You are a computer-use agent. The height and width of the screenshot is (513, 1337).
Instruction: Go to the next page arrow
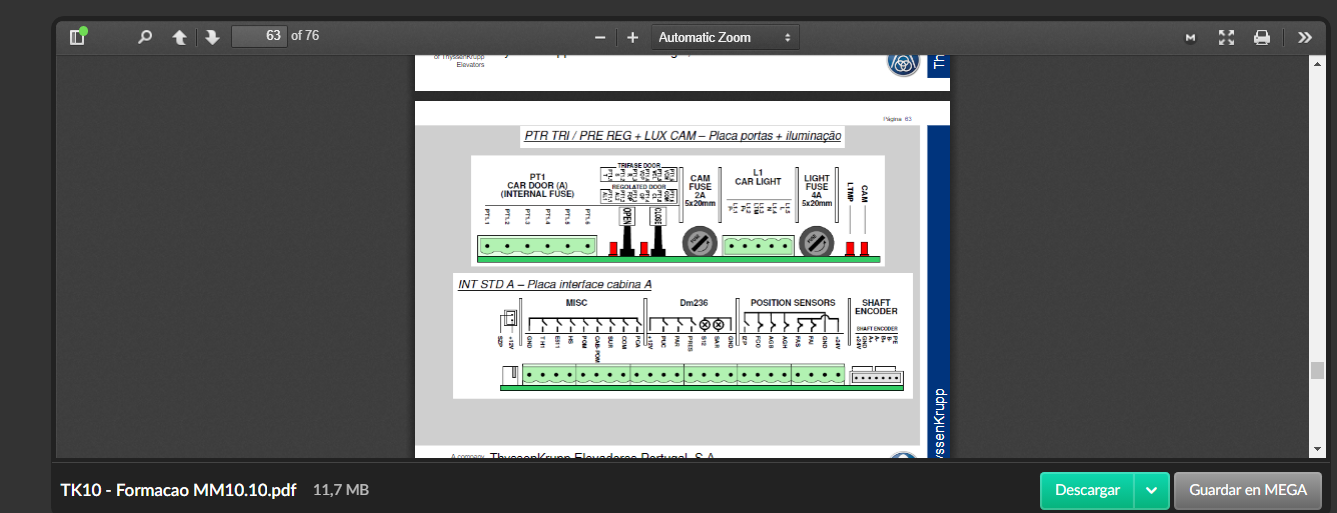click(212, 37)
